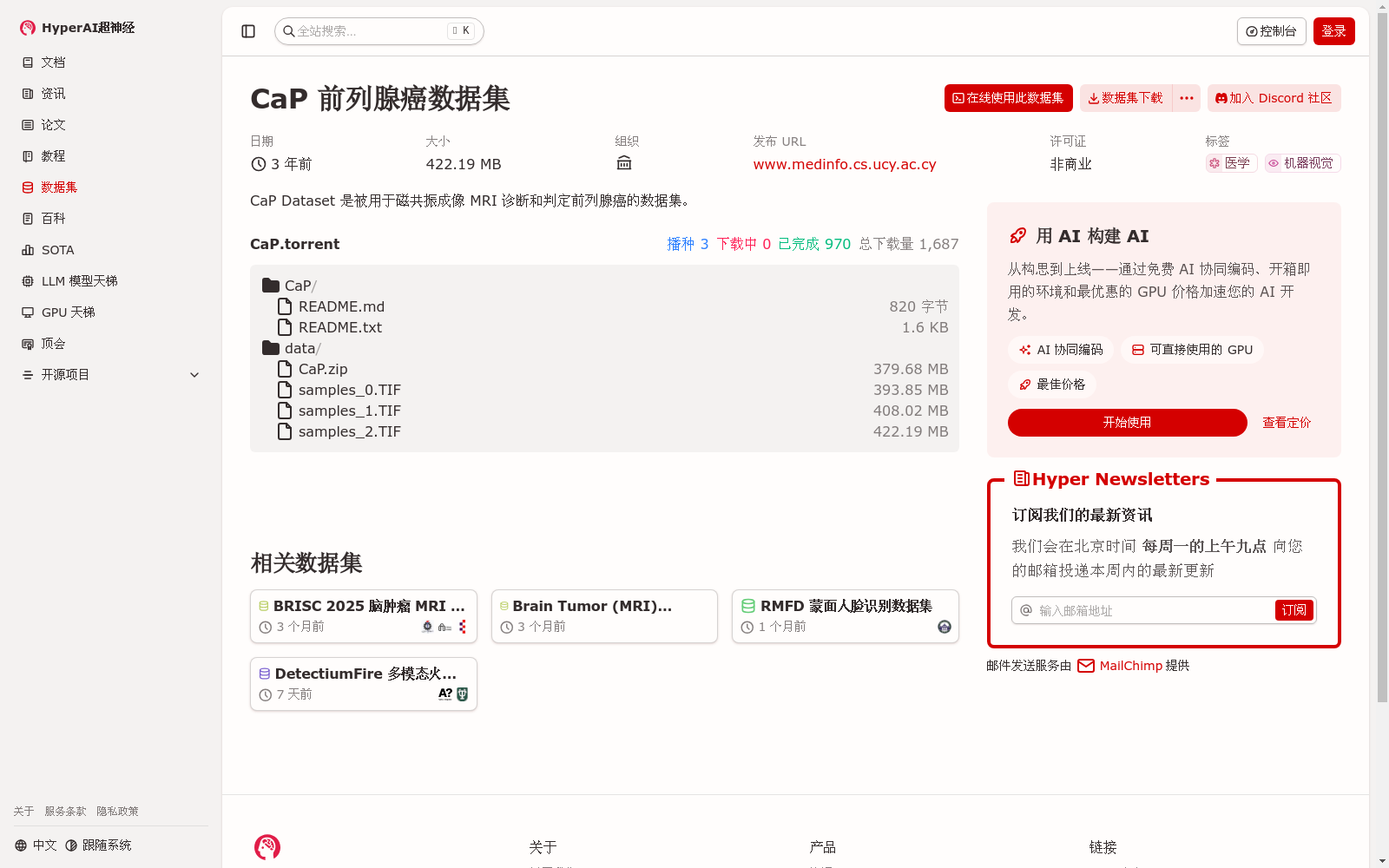This screenshot has height=868, width=1389.
Task: Click the page vertical scrollbar
Action: pyautogui.click(x=1382, y=356)
